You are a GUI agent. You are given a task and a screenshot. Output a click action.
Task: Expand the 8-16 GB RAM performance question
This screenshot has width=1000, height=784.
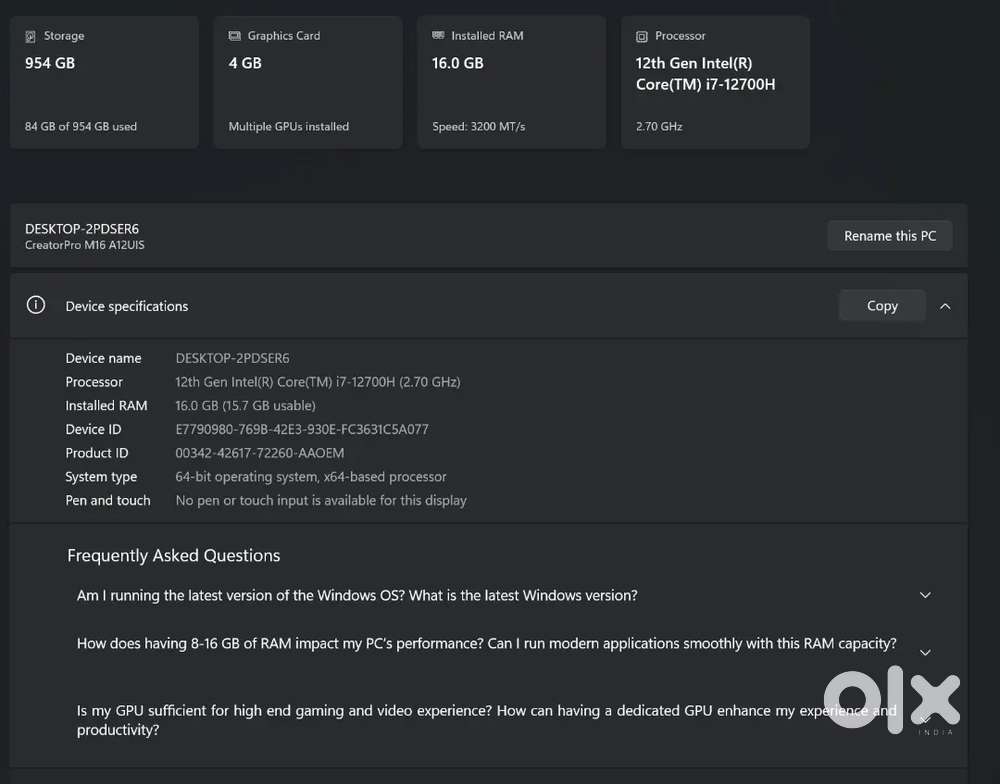point(925,652)
